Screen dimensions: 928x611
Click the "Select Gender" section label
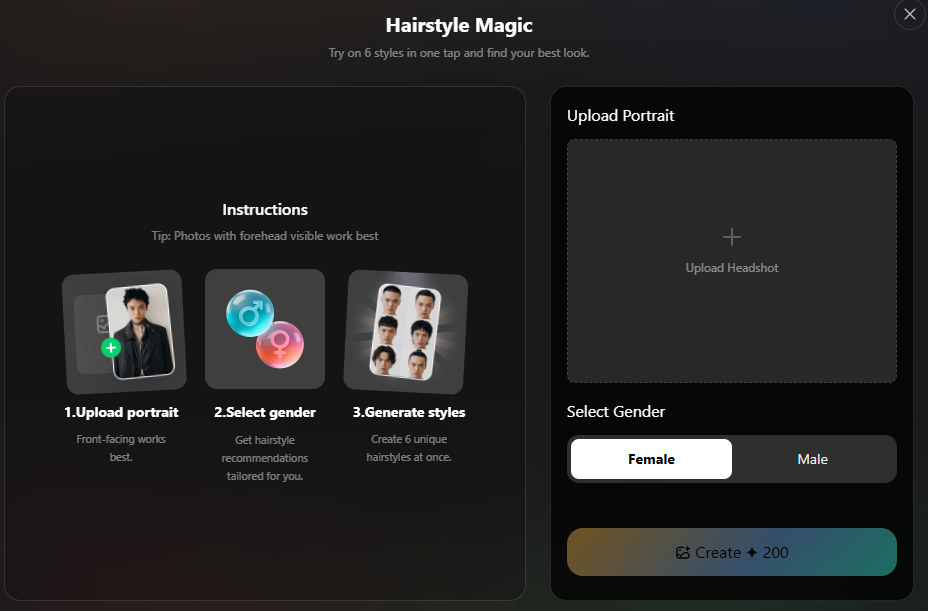pos(615,412)
